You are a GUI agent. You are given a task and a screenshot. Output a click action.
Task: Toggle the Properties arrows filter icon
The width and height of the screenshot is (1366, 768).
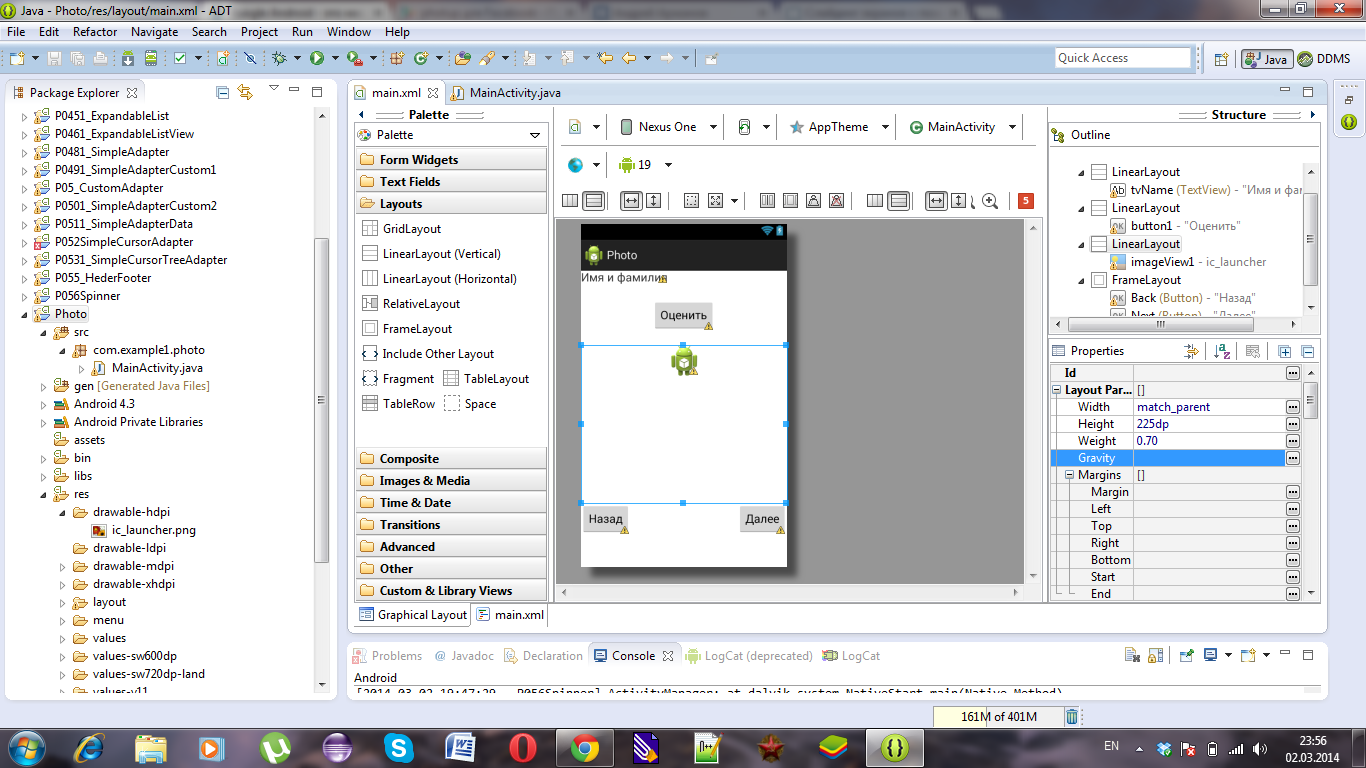pyautogui.click(x=1191, y=351)
